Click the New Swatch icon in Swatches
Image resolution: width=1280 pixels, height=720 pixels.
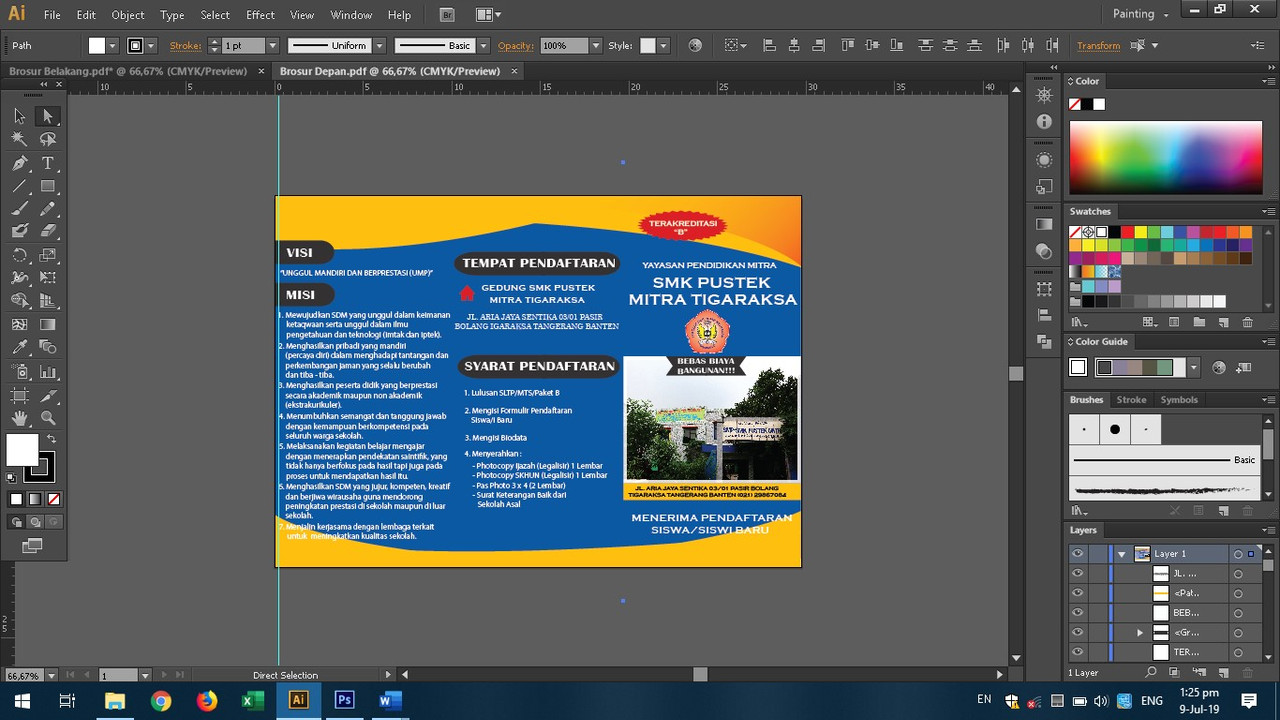pos(1223,323)
